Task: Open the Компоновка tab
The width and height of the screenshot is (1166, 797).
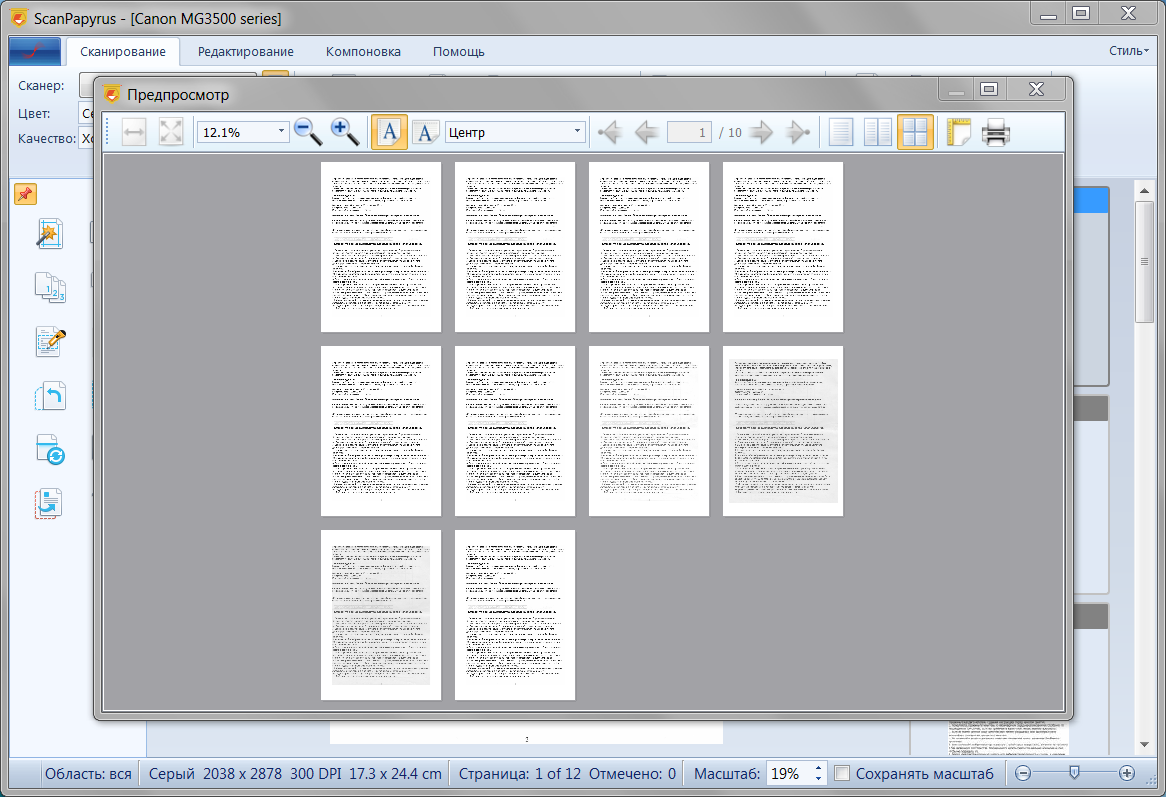Action: [x=363, y=52]
